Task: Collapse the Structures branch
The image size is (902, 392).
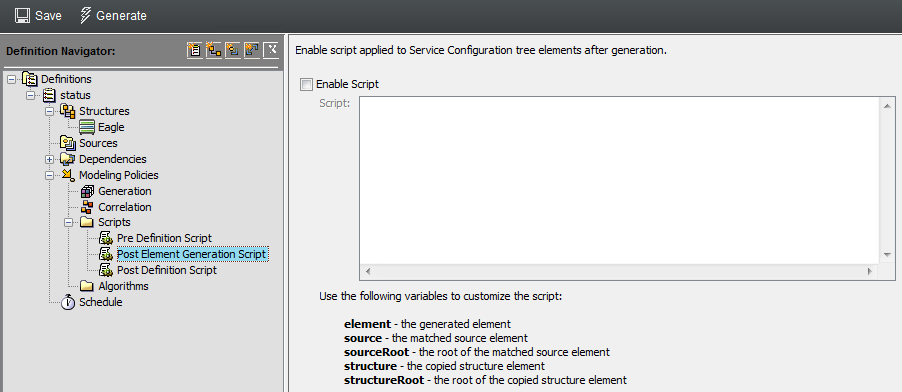Action: point(49,111)
